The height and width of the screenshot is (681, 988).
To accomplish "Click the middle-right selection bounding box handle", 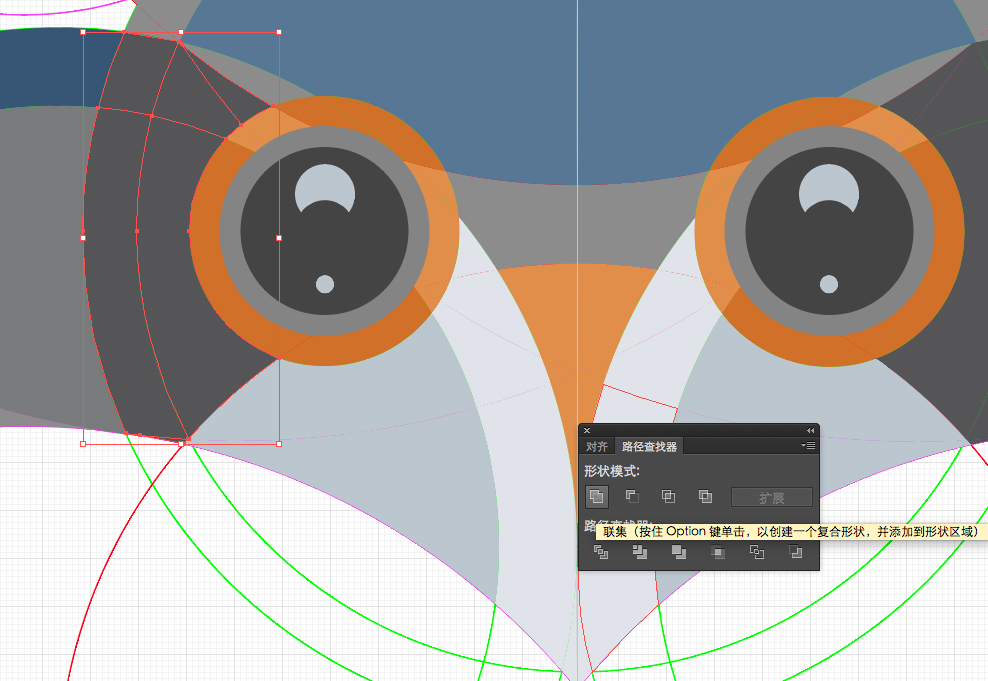I will click(x=279, y=238).
